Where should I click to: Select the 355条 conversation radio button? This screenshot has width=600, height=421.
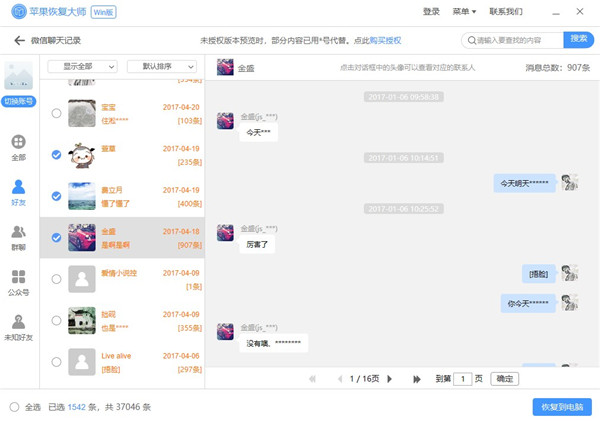56,320
